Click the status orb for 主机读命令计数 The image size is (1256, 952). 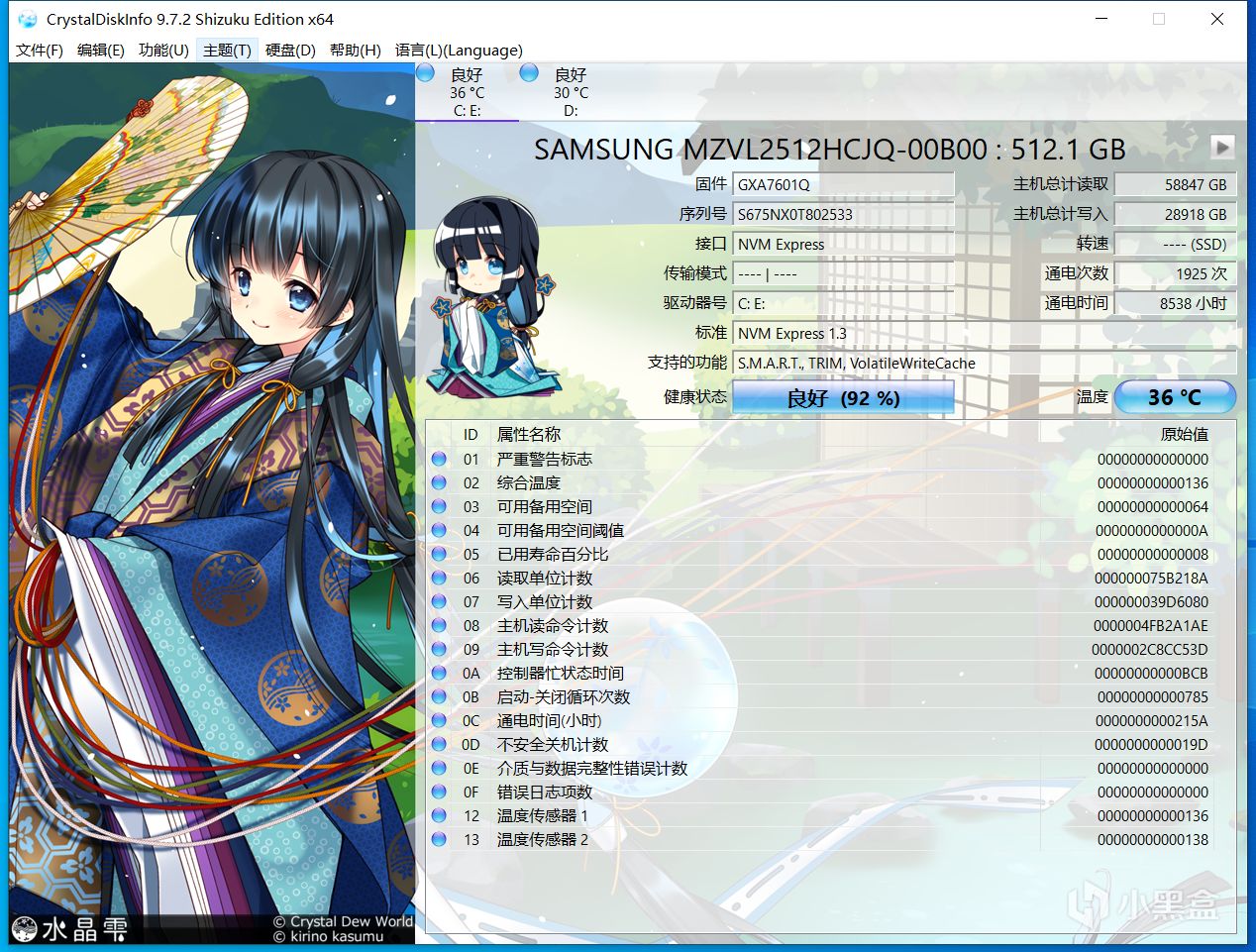coord(439,625)
